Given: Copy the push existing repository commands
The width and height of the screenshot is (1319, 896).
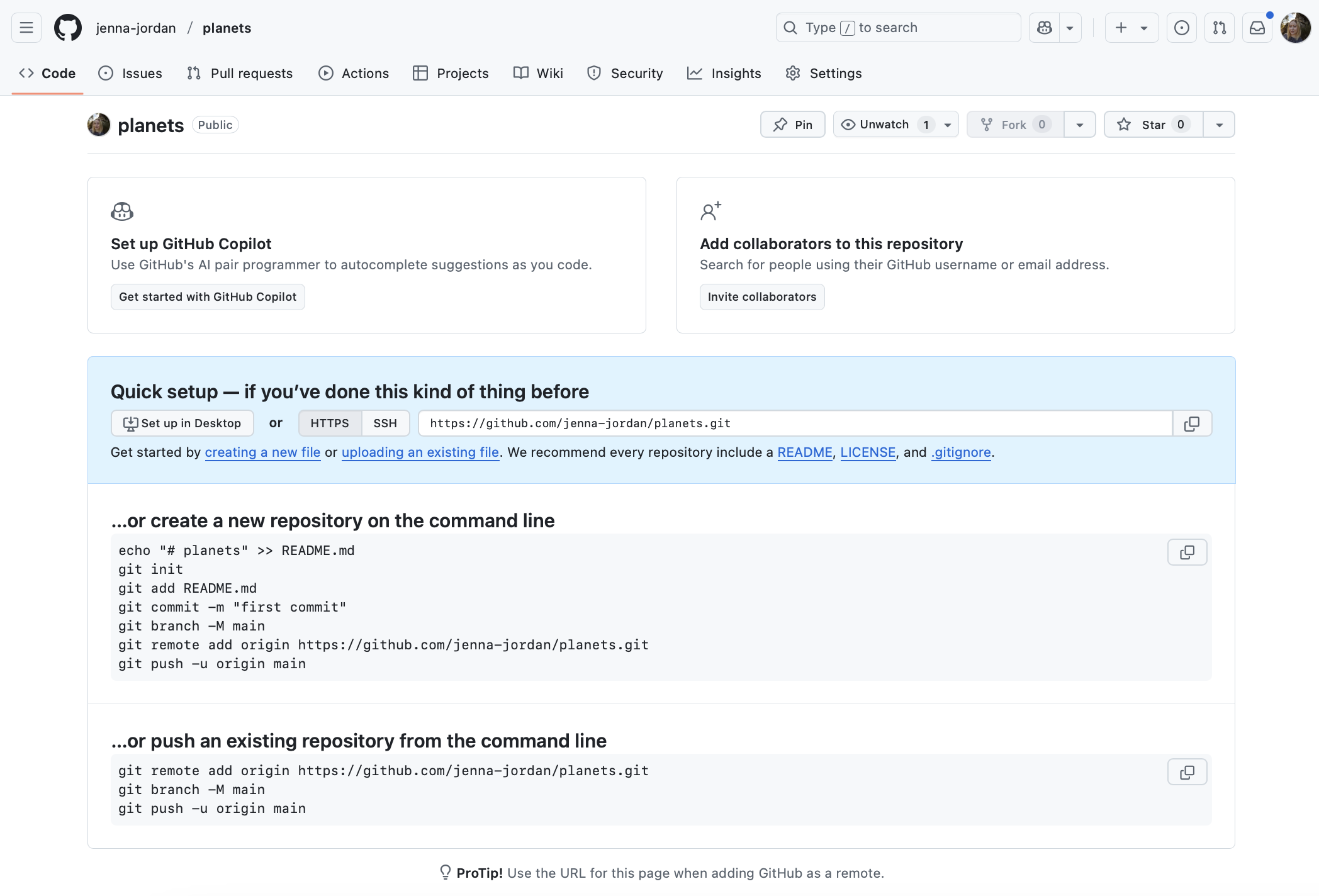Looking at the screenshot, I should [1187, 773].
